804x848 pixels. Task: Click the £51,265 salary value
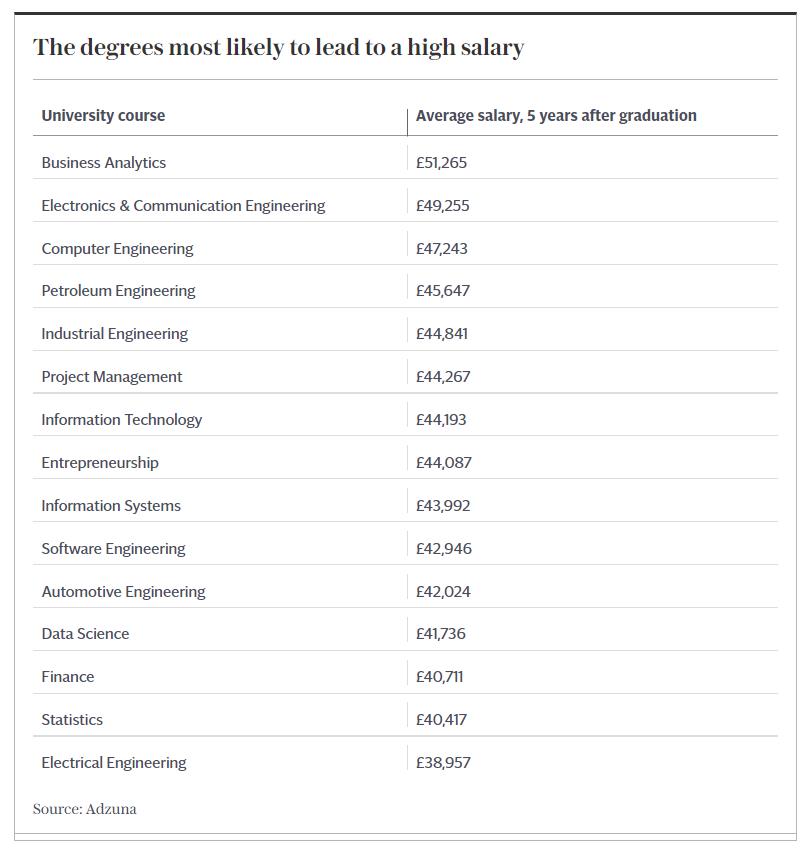[441, 162]
